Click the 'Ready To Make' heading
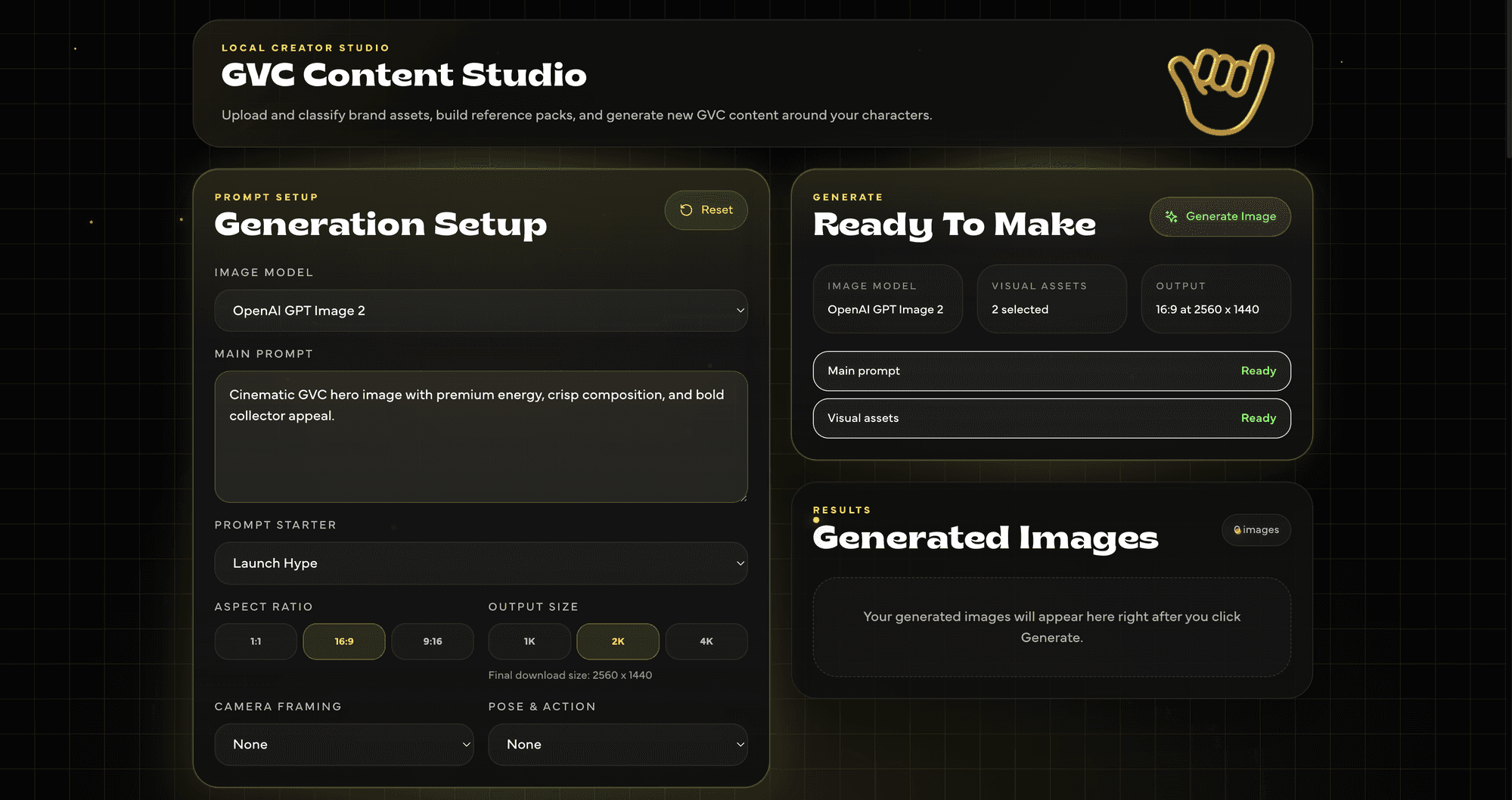1512x800 pixels. point(955,225)
